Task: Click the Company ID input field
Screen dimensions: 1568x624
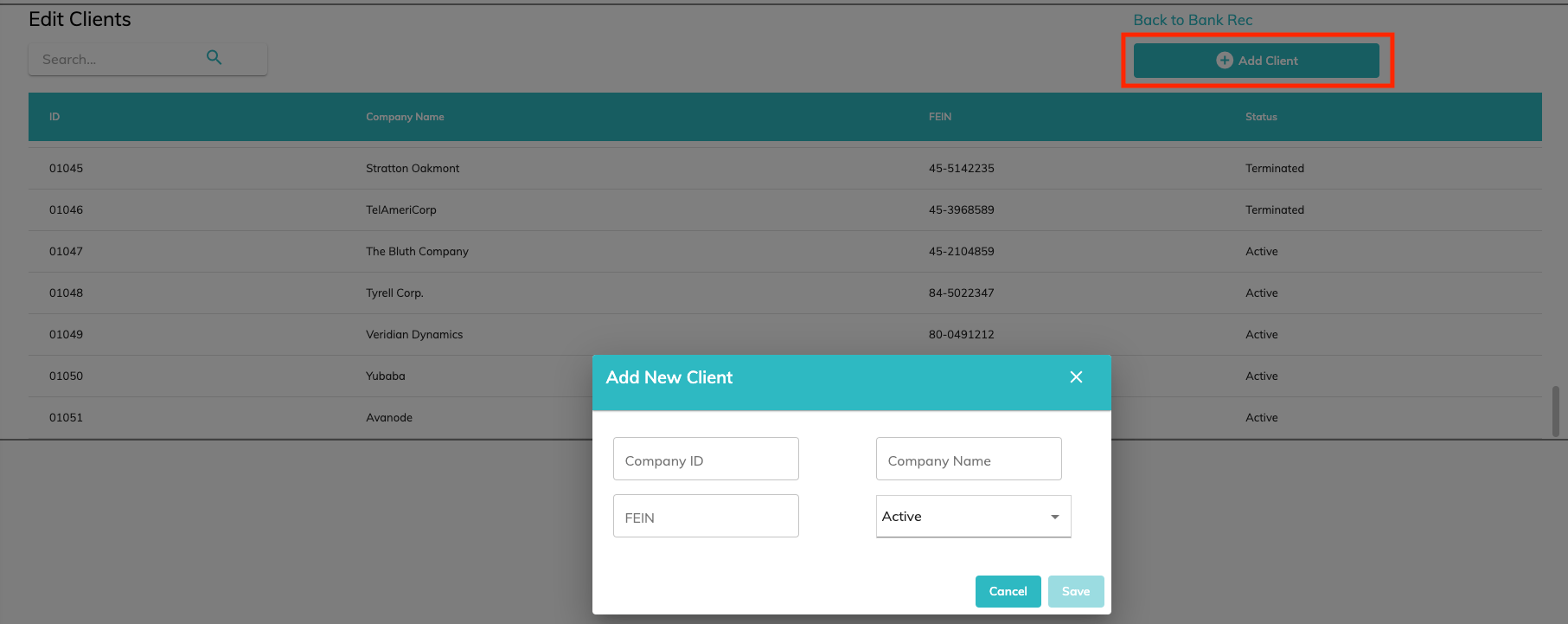Action: 705,460
